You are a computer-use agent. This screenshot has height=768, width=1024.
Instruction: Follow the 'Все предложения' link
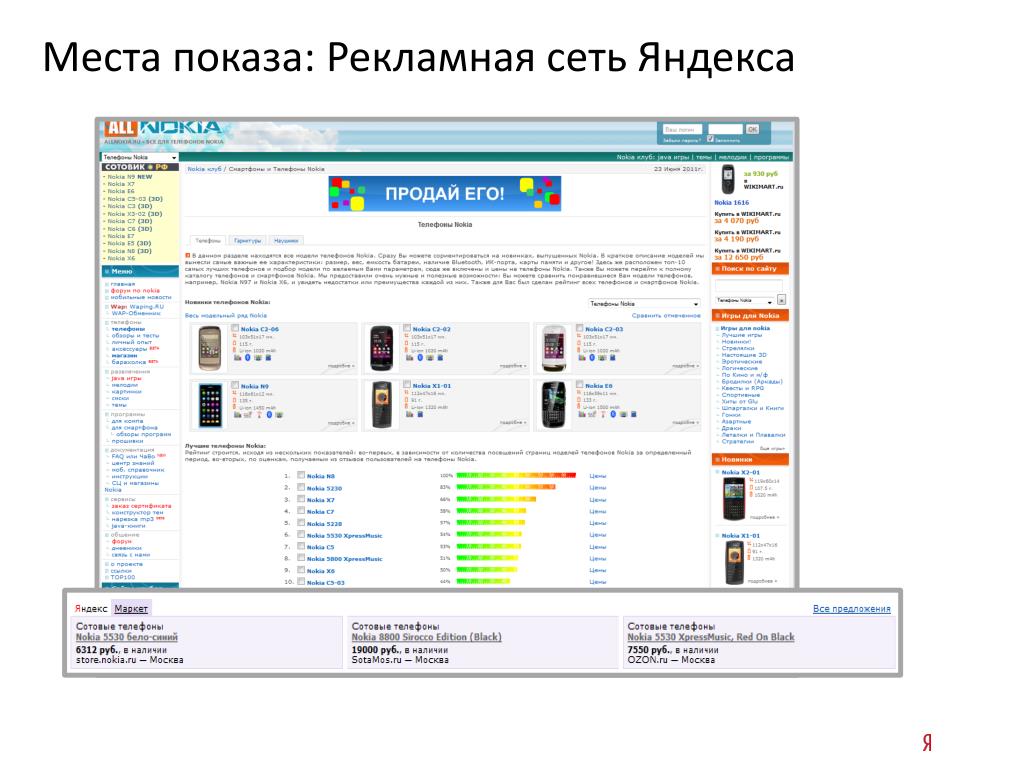point(852,609)
